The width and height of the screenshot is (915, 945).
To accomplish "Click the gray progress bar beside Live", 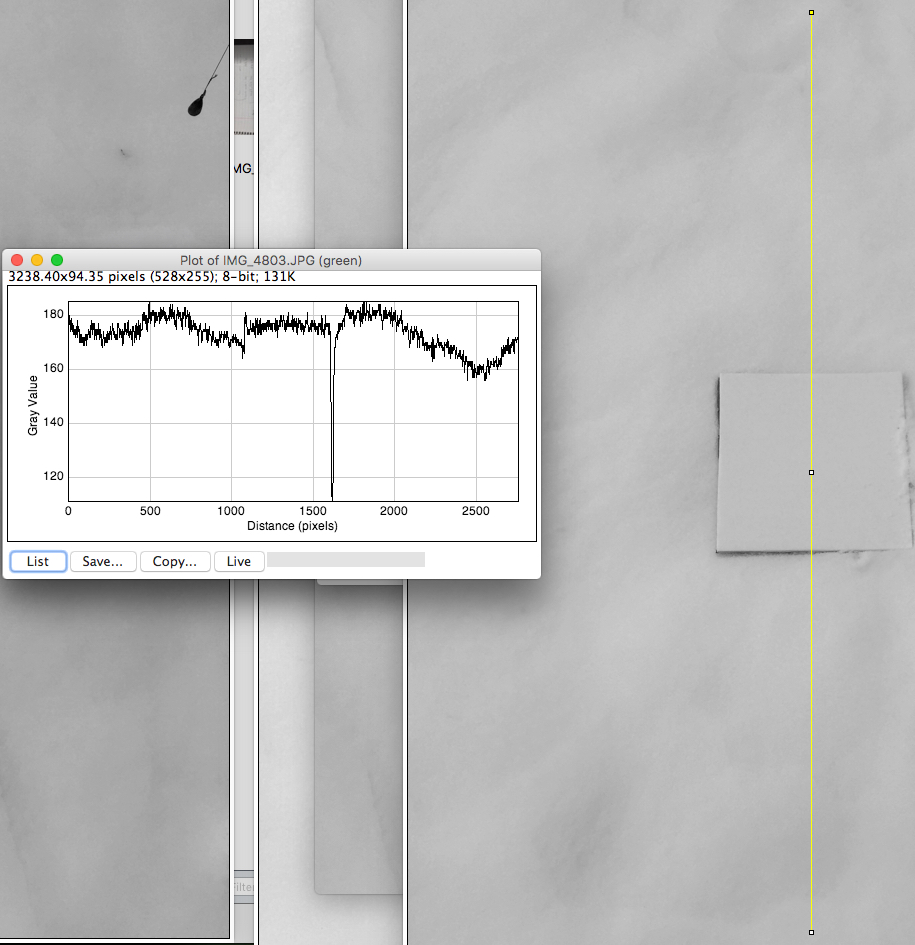I will click(x=345, y=560).
